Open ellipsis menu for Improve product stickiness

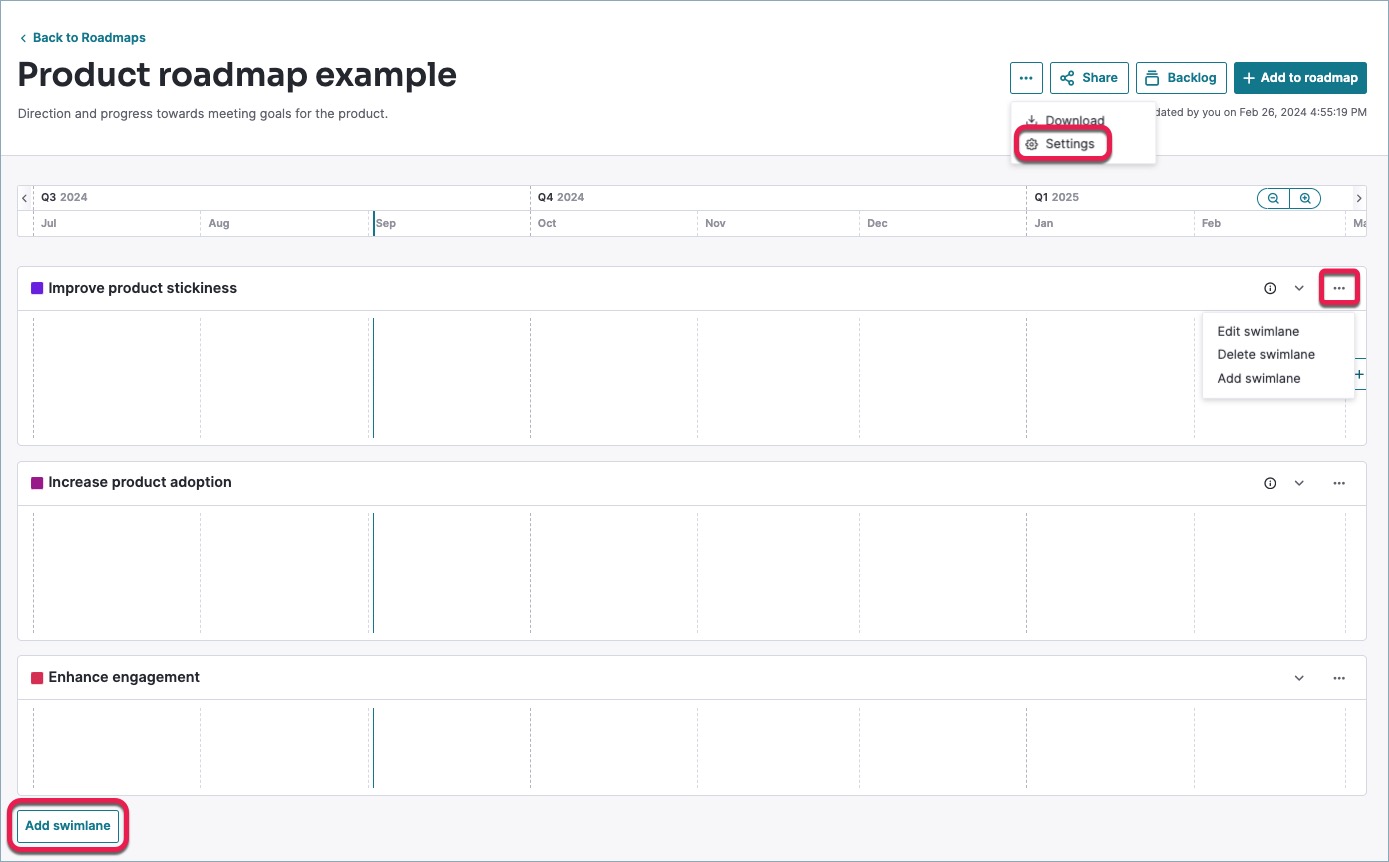coord(1339,288)
